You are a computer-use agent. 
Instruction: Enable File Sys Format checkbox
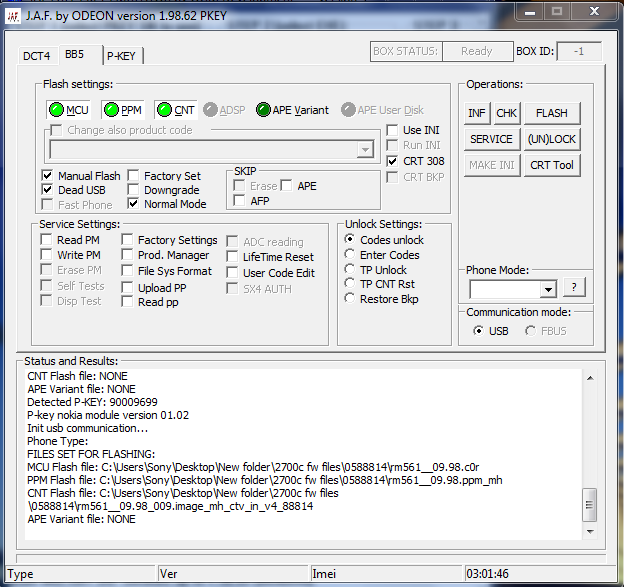click(127, 271)
